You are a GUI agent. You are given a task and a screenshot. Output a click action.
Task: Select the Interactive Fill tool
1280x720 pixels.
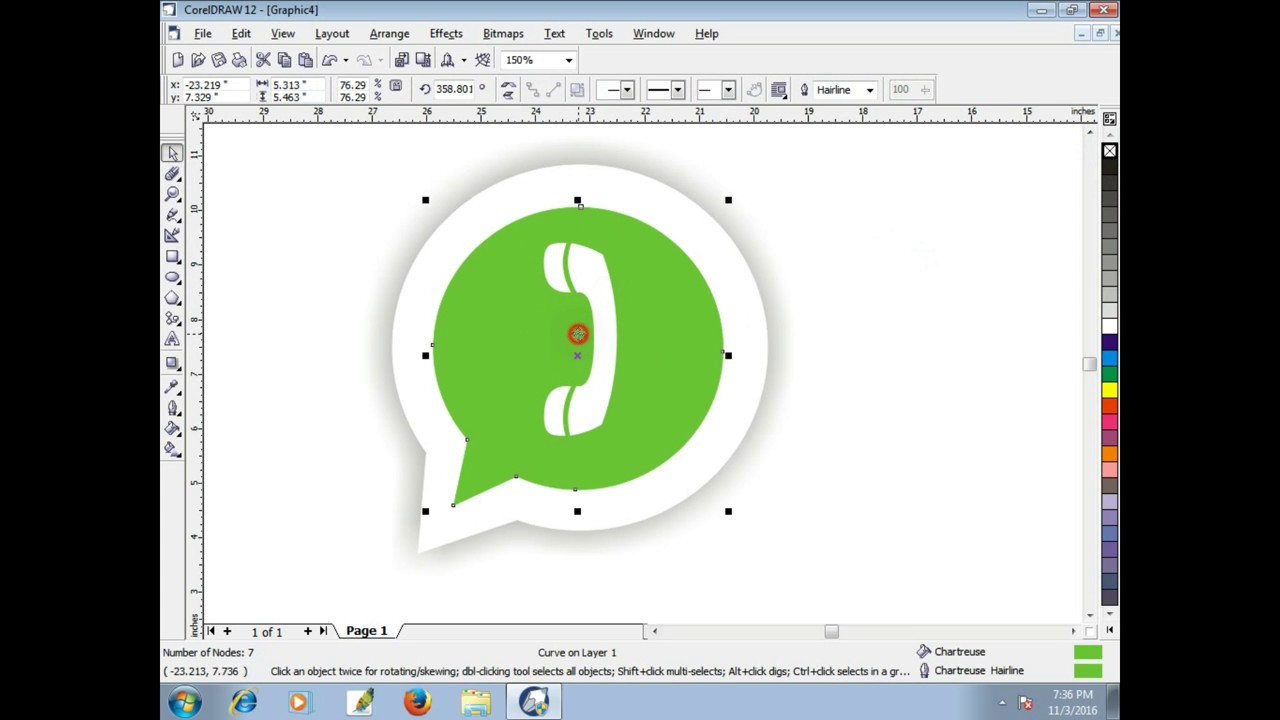click(x=172, y=450)
